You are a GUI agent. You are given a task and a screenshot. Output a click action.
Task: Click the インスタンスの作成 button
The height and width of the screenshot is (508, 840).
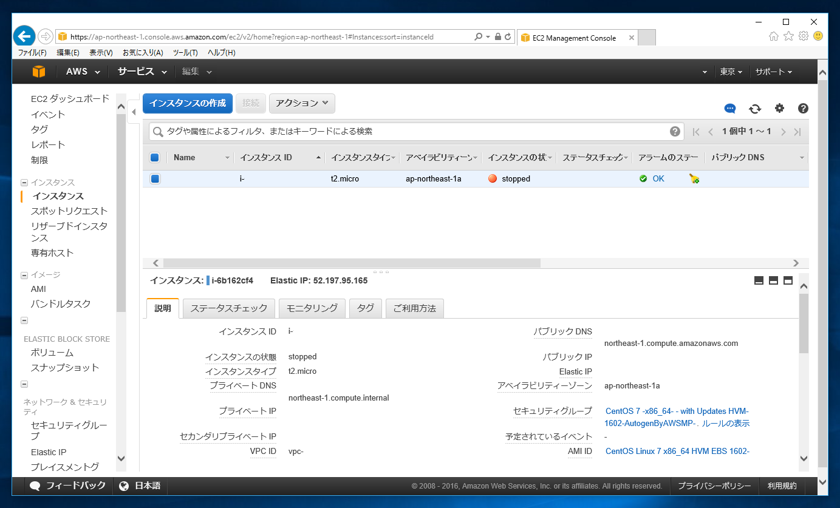click(188, 103)
